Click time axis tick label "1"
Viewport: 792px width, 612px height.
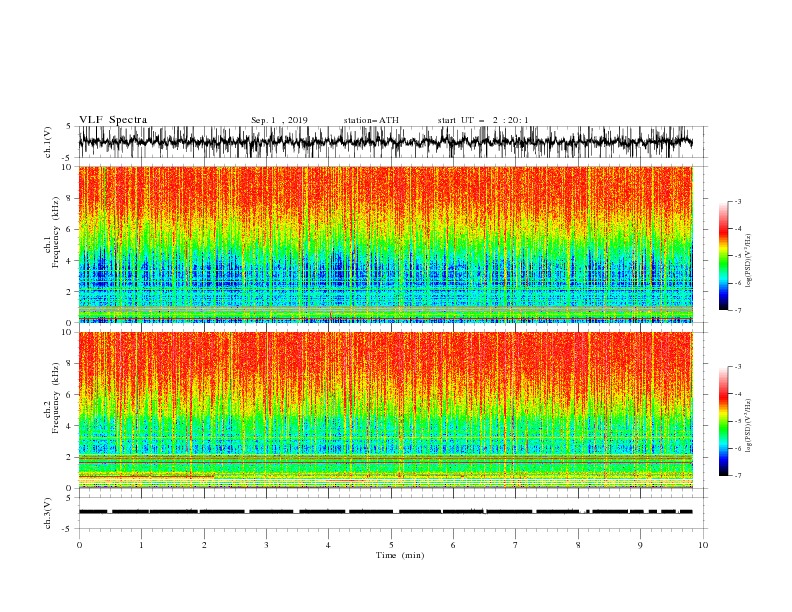point(141,545)
